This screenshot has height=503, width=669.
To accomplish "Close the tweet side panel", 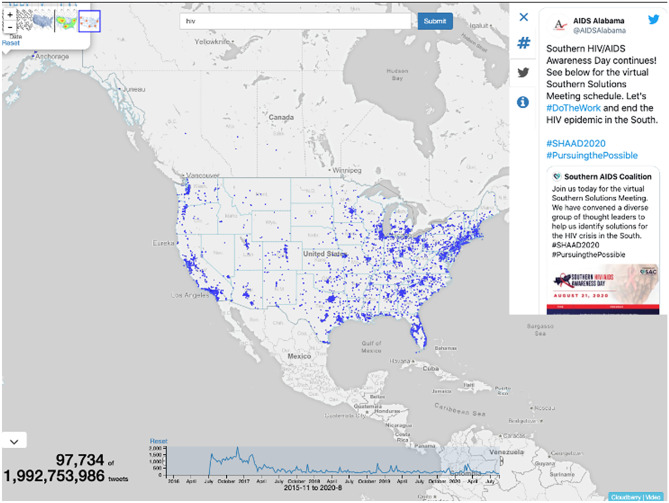I will (x=523, y=17).
